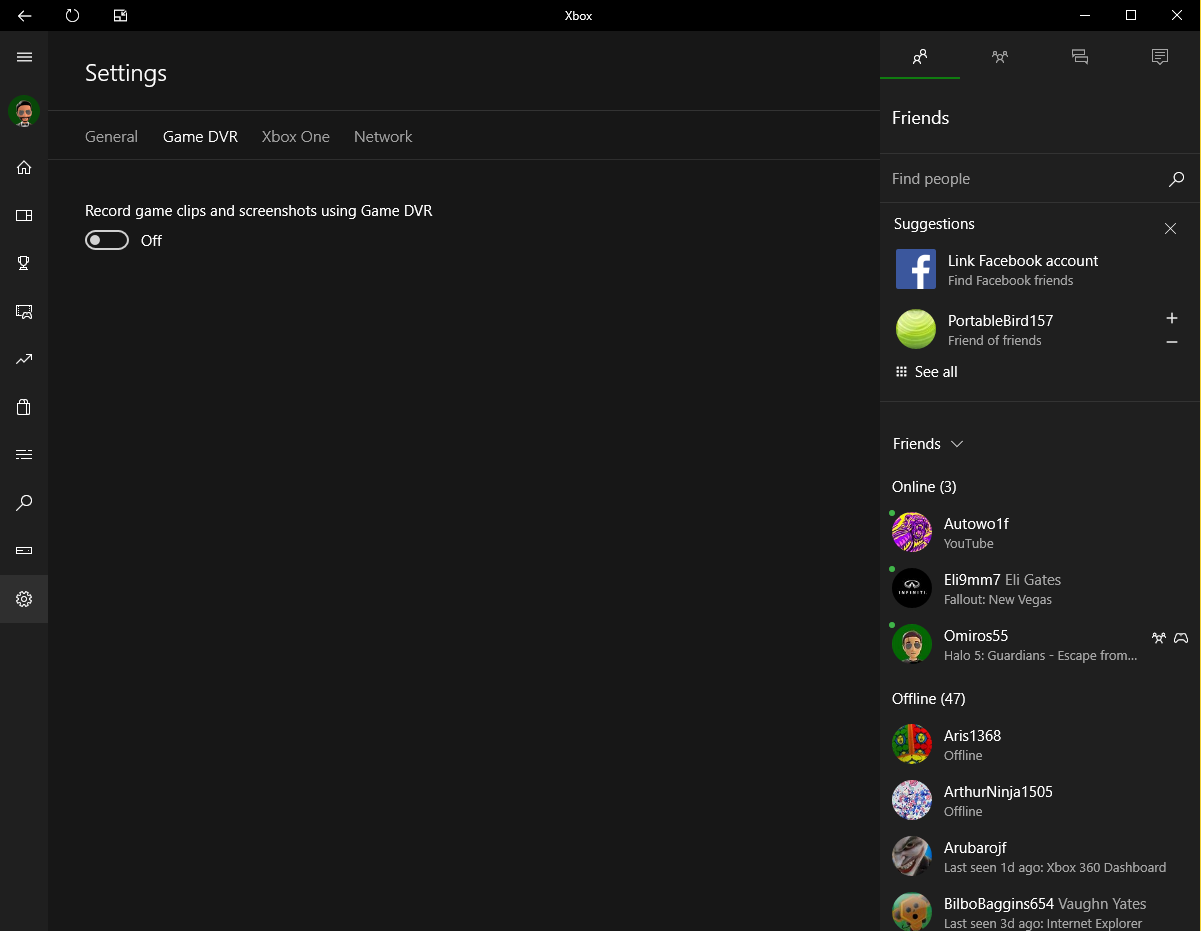Open friend Arubarojf
This screenshot has height=931, width=1201.
(1040, 856)
